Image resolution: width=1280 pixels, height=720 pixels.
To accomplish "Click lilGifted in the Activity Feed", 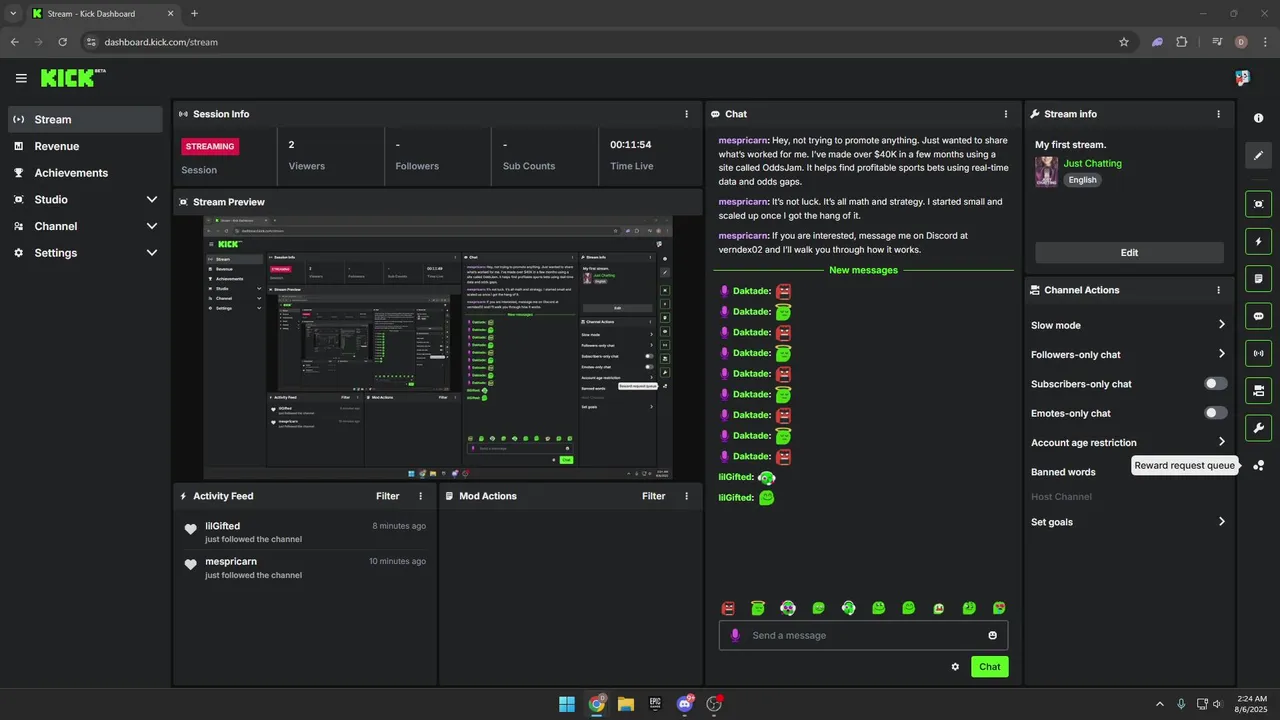I will point(222,526).
